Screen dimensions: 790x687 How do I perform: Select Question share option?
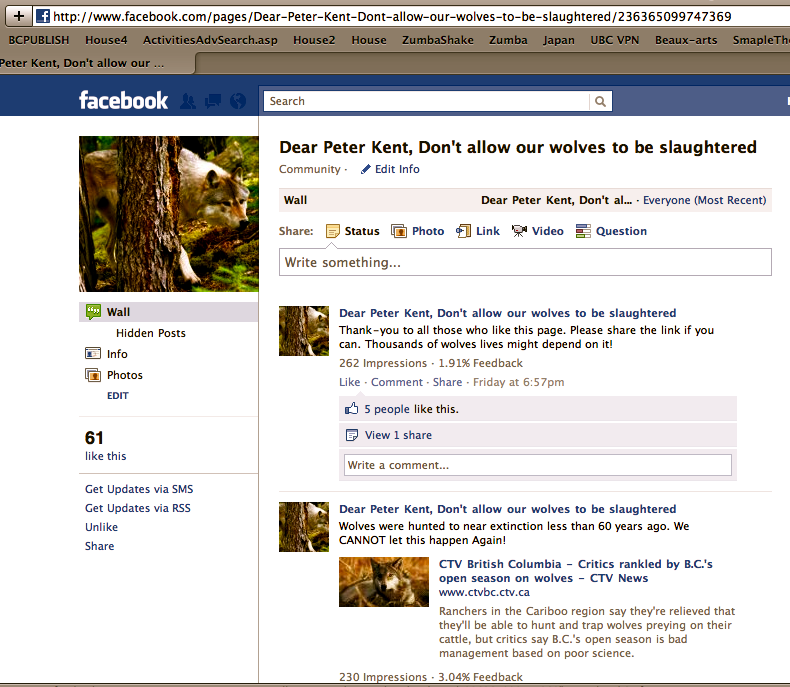pyautogui.click(x=621, y=231)
